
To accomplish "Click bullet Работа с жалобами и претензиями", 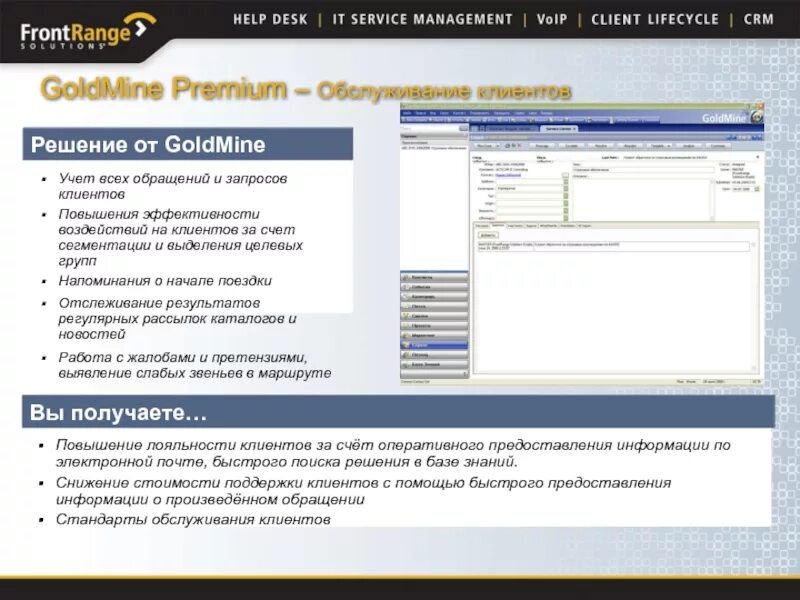I will pos(195,365).
